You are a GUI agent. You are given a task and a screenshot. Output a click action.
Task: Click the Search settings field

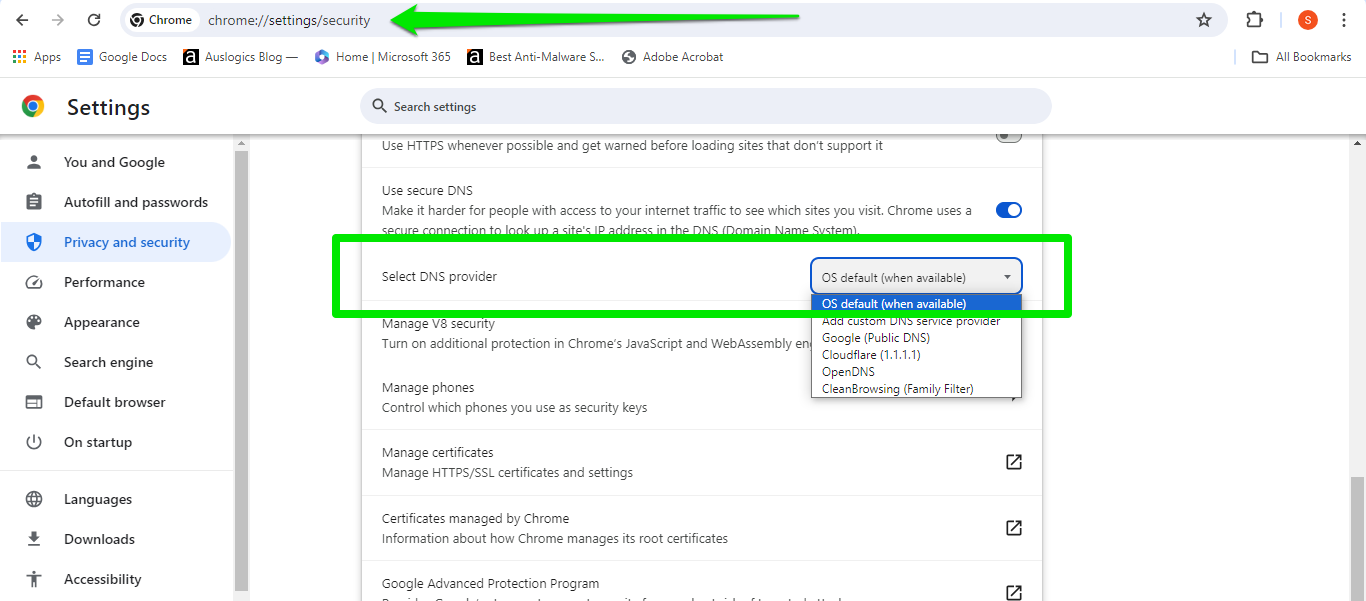tap(705, 106)
